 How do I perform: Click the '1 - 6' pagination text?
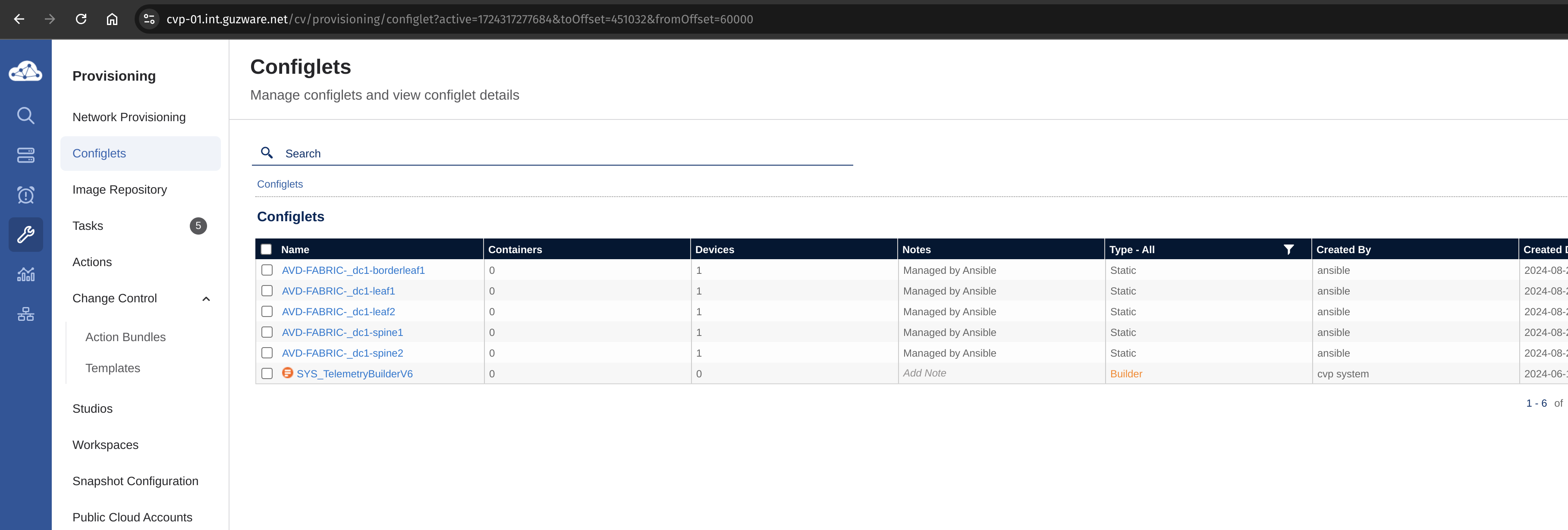[1536, 404]
